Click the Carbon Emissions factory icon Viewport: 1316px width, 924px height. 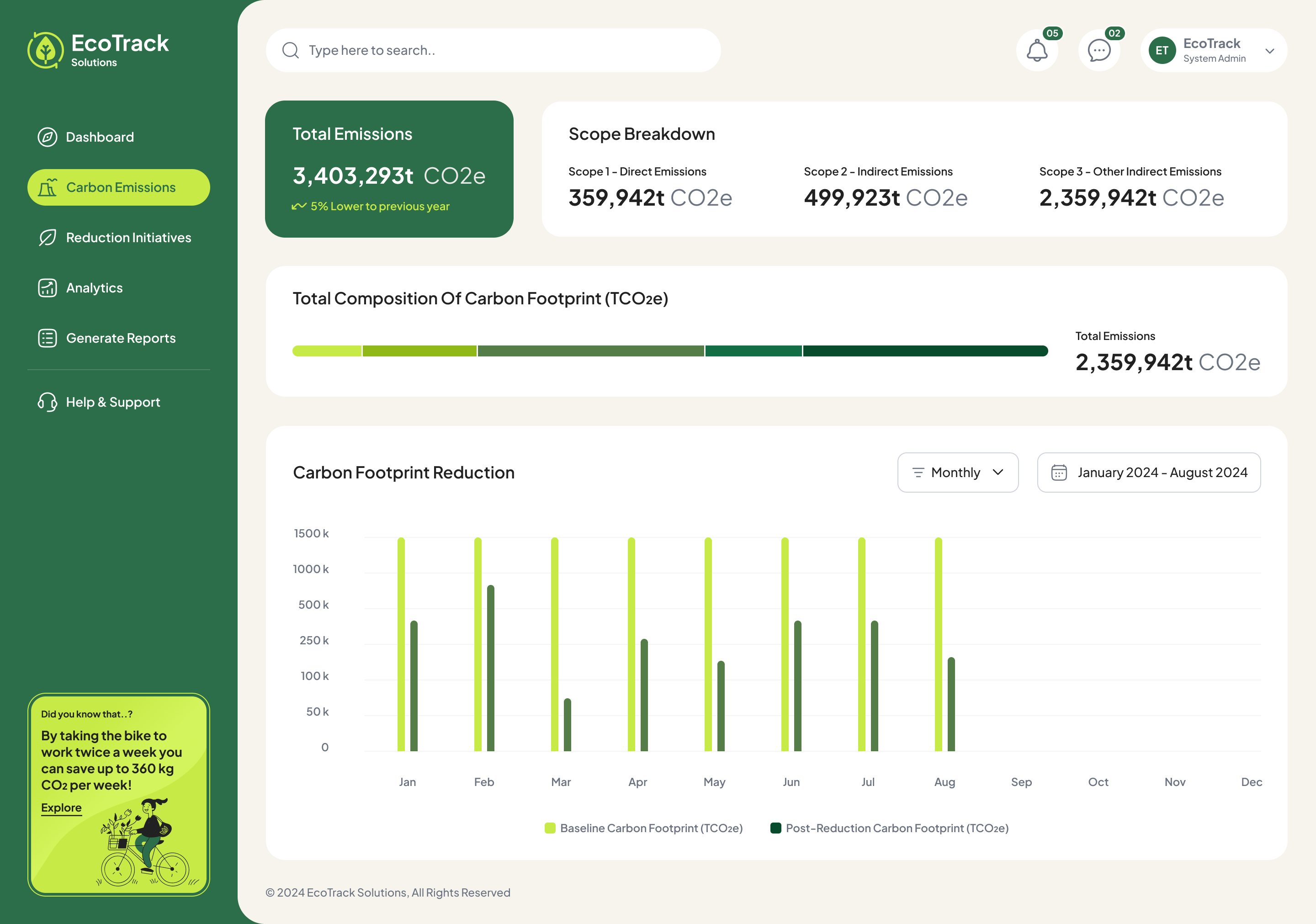[x=48, y=187]
